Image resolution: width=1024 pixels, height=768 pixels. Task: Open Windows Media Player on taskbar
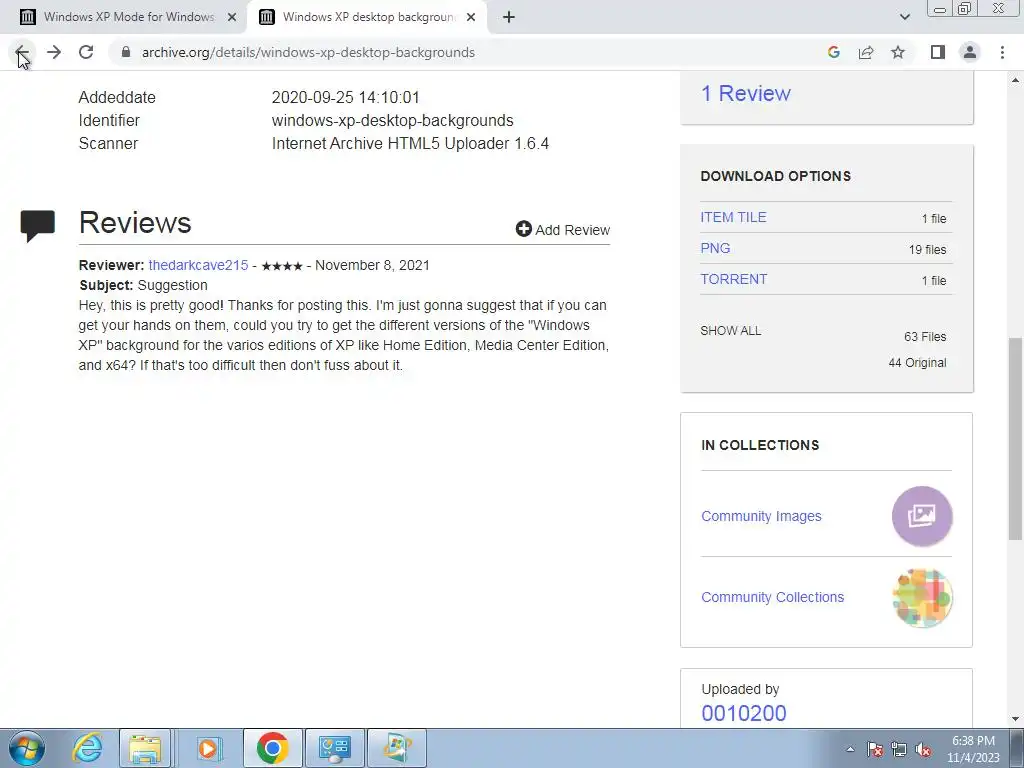click(209, 748)
